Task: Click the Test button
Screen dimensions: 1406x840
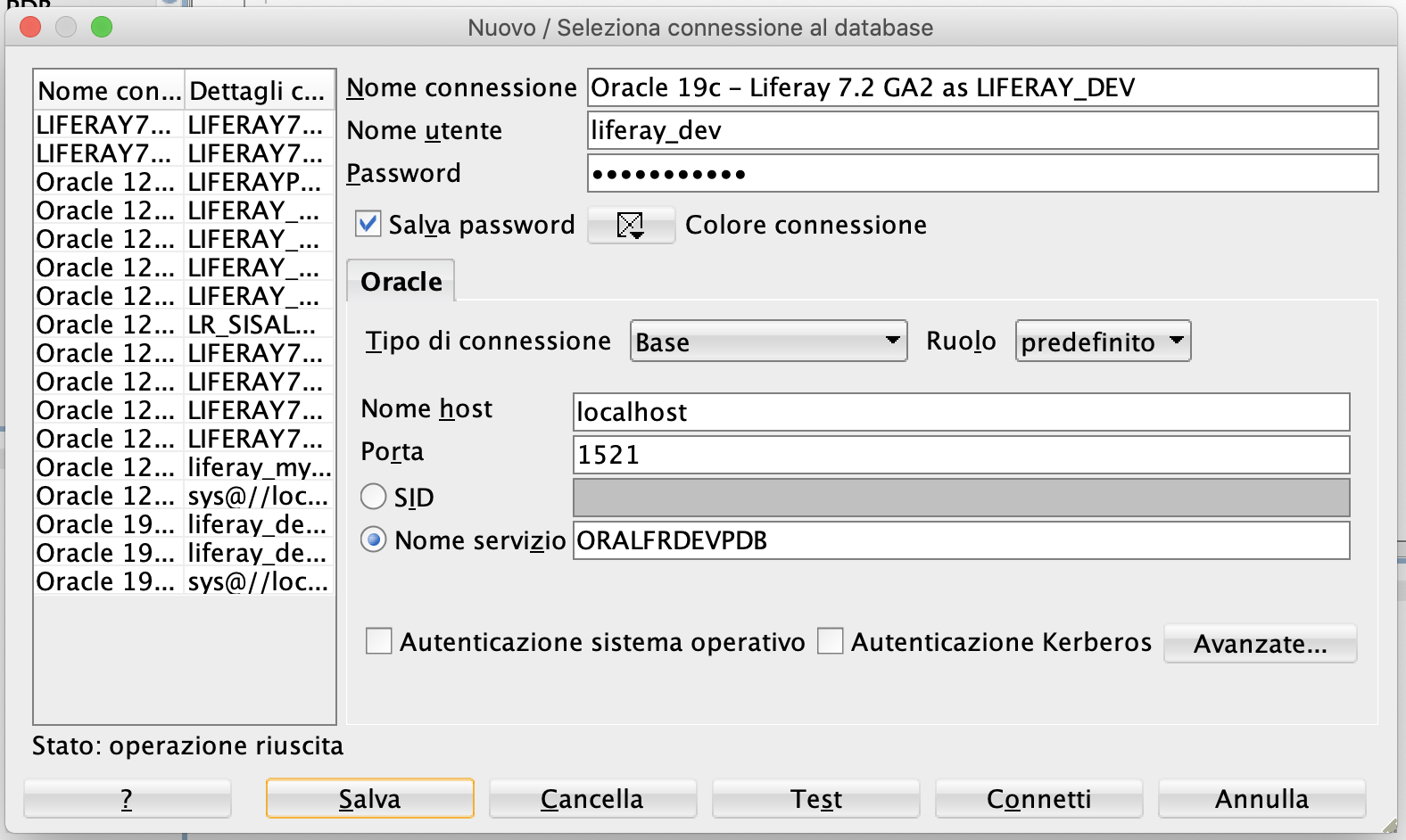Action: click(x=815, y=798)
